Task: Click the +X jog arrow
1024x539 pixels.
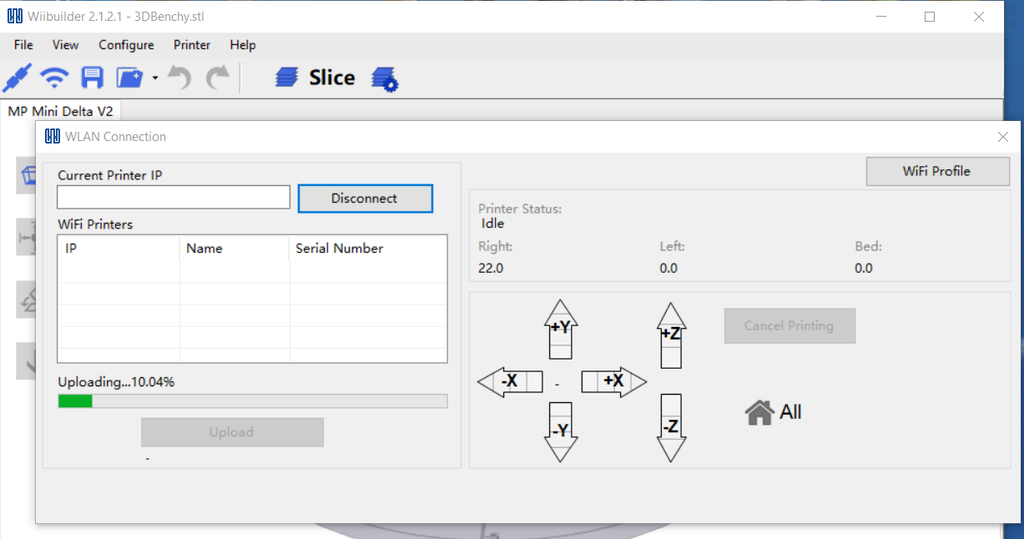Action: tap(613, 382)
